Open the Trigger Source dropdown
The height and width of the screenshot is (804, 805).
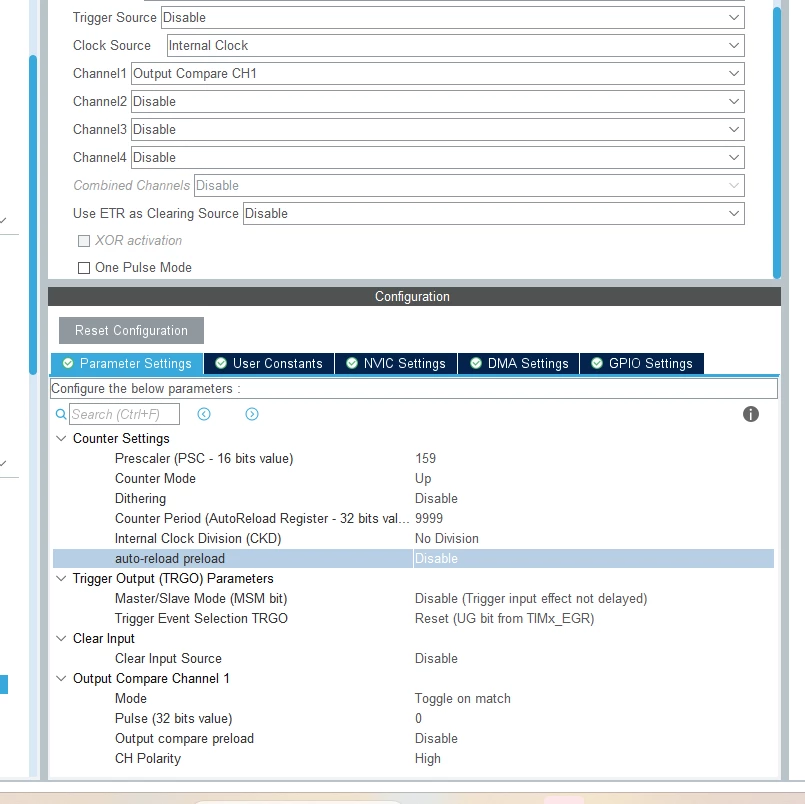(x=452, y=17)
